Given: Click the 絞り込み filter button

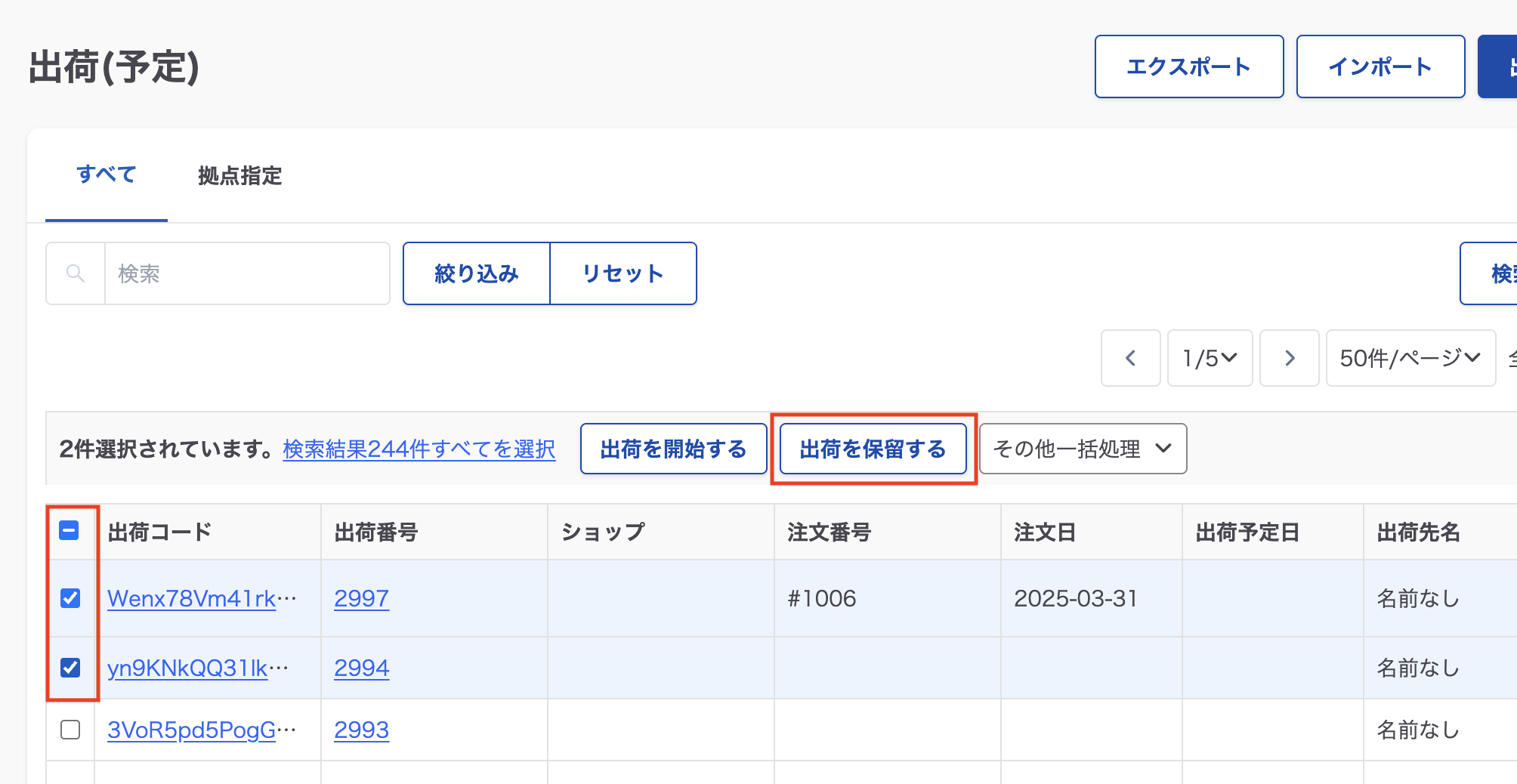Looking at the screenshot, I should point(476,273).
